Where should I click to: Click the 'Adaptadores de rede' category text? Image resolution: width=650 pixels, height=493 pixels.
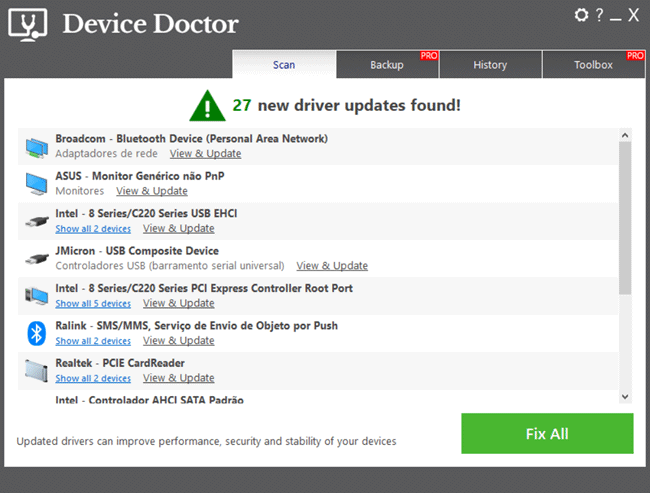point(107,153)
